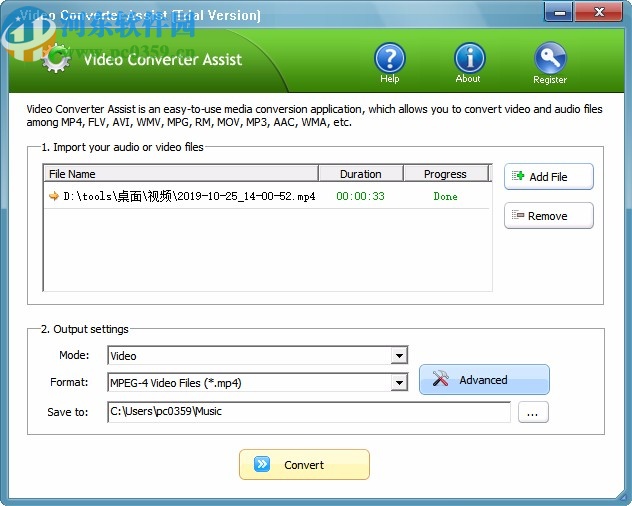Sort by the File Name column header
Image resolution: width=632 pixels, height=506 pixels.
coord(181,174)
